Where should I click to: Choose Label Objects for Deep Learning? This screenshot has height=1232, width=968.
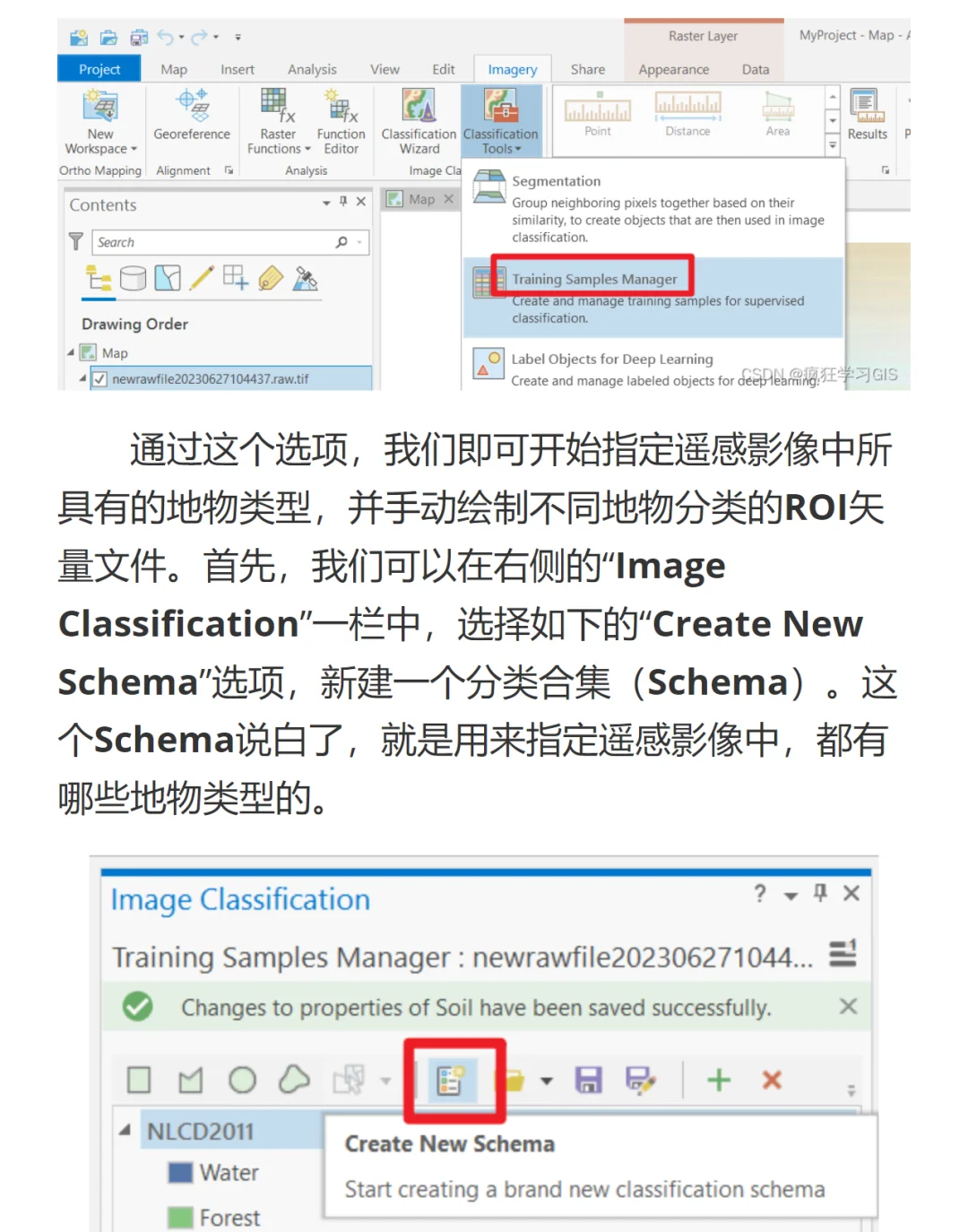point(611,359)
